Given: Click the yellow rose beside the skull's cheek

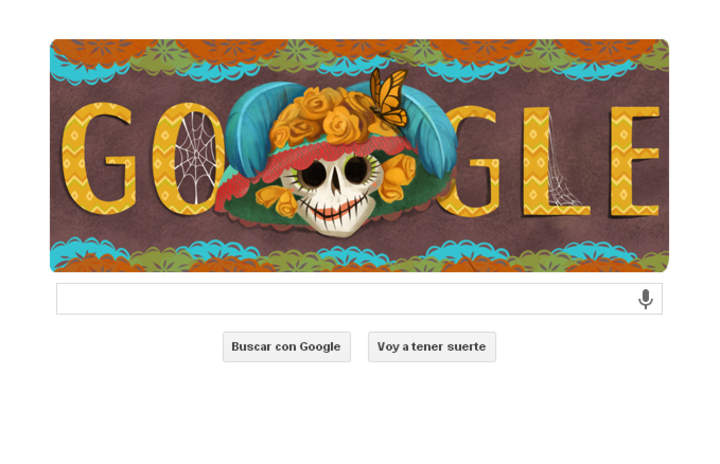Looking at the screenshot, I should (395, 178).
